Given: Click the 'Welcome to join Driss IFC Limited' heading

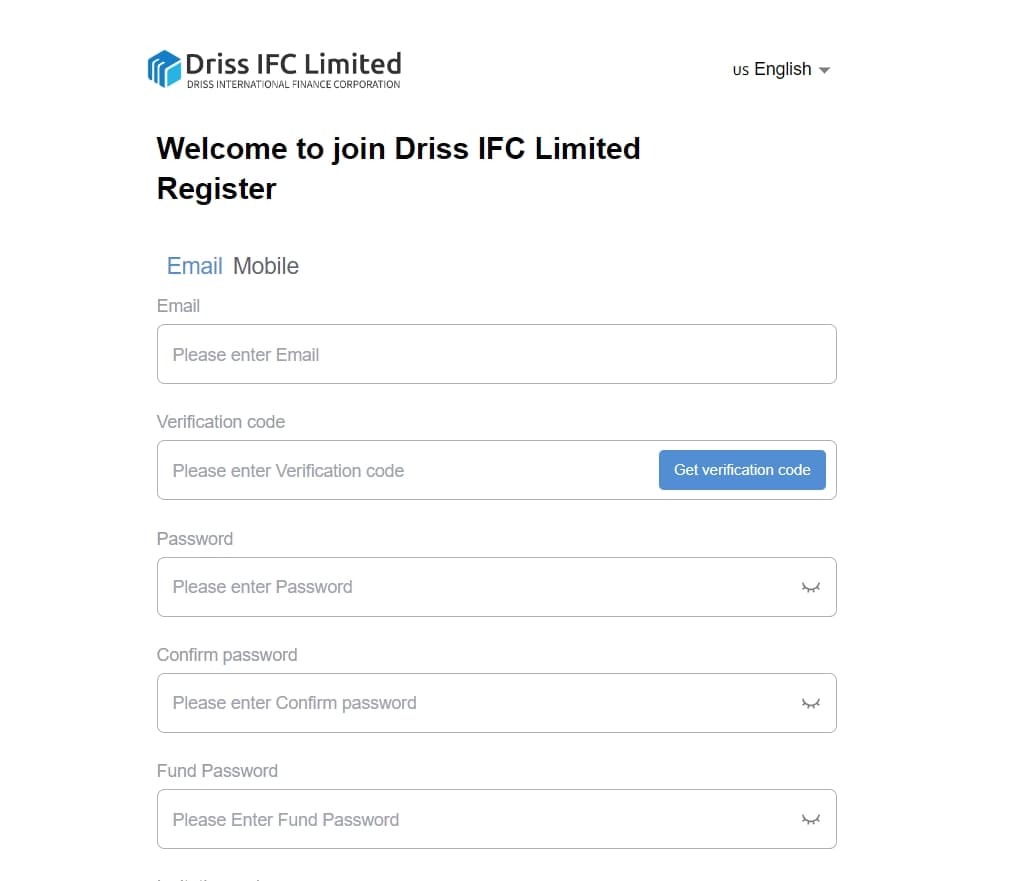Looking at the screenshot, I should click(x=398, y=149).
